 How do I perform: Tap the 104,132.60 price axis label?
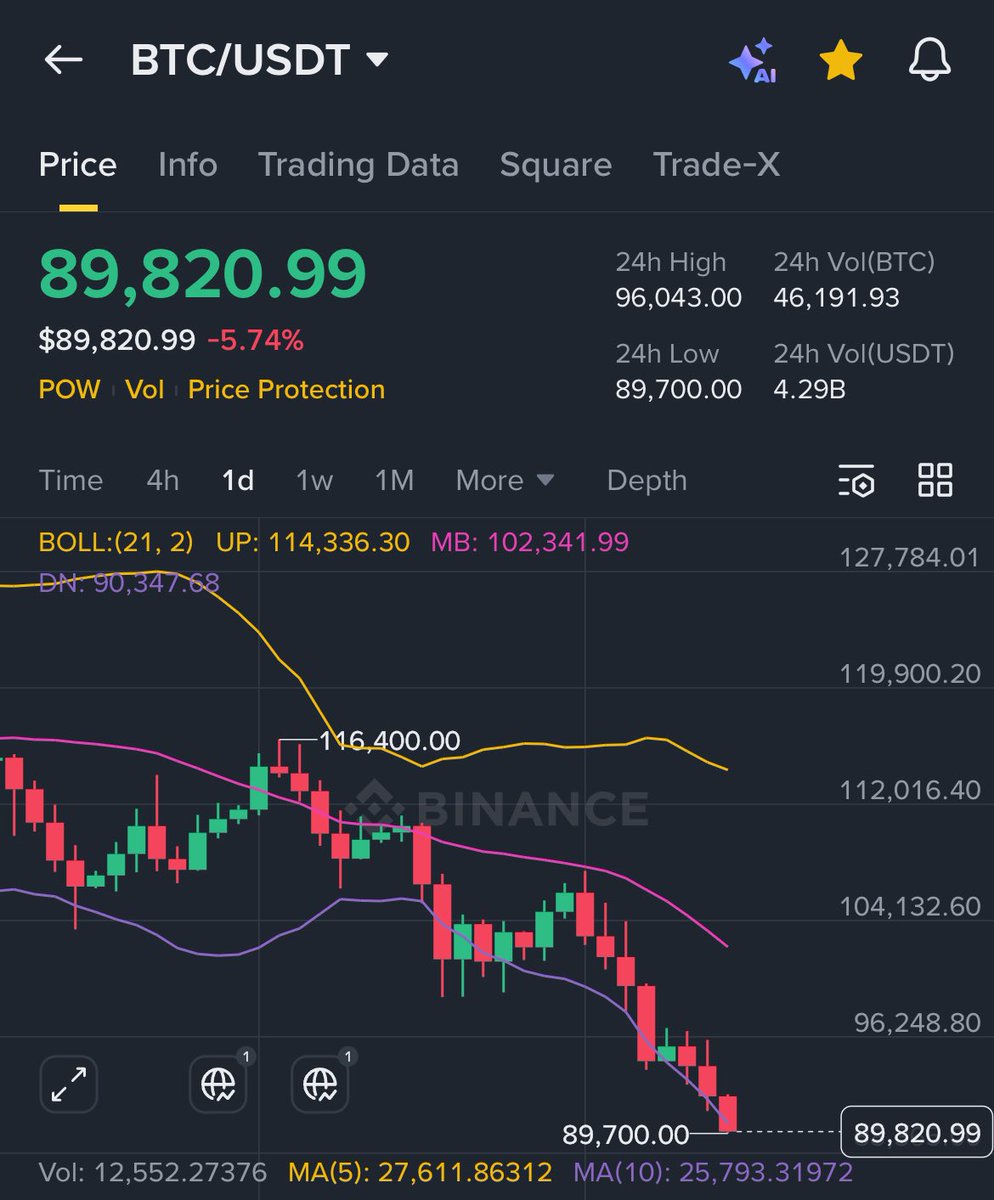point(910,907)
